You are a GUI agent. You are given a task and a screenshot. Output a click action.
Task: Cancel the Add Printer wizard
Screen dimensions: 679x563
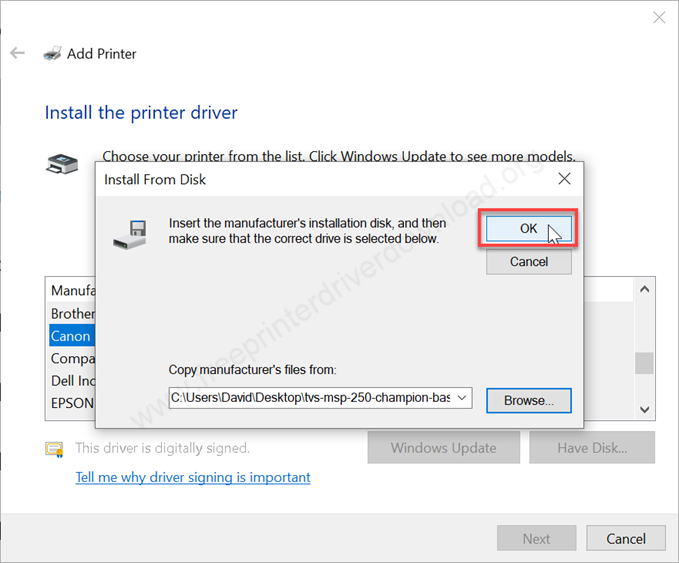click(626, 538)
